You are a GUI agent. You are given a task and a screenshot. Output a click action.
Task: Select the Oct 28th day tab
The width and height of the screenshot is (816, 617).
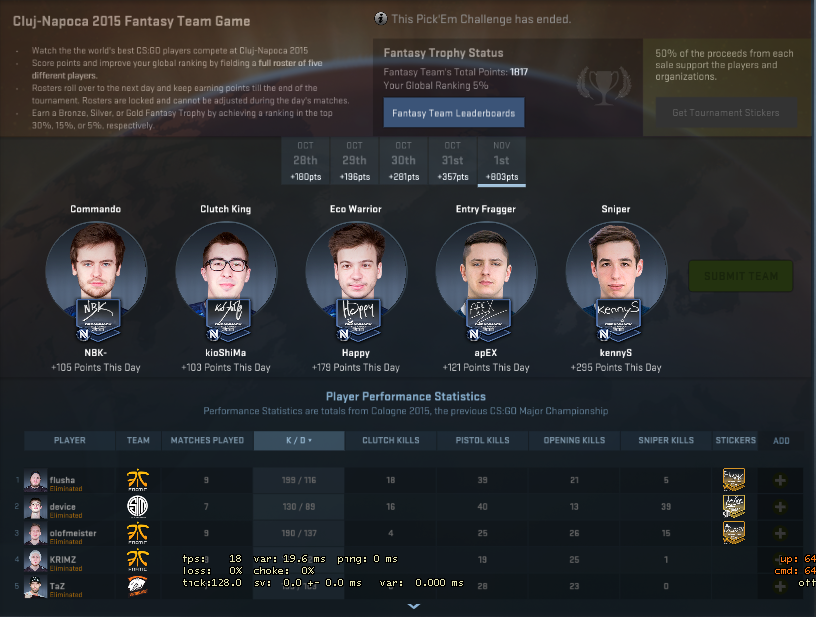(305, 161)
